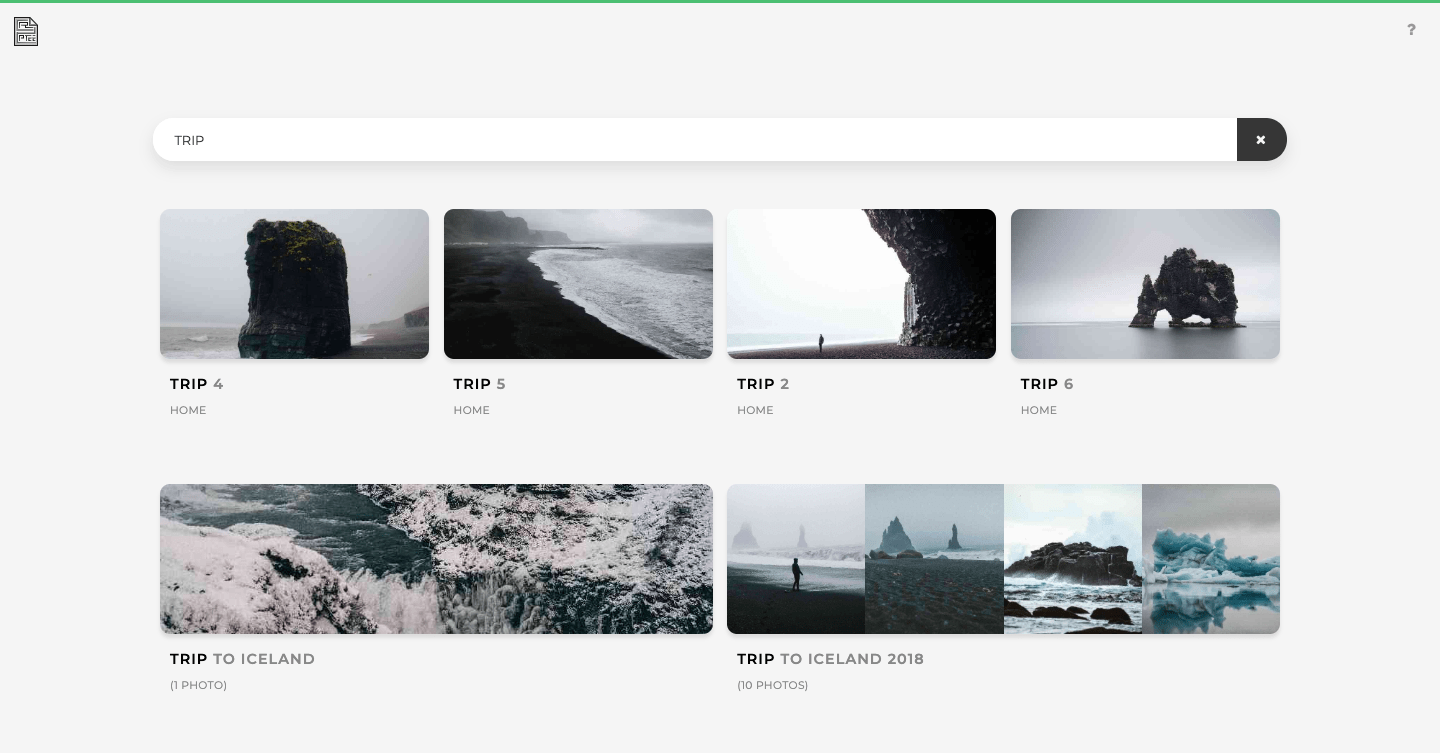Focus the search field containing TRIP
Screen dimensions: 1440x753
(x=695, y=140)
